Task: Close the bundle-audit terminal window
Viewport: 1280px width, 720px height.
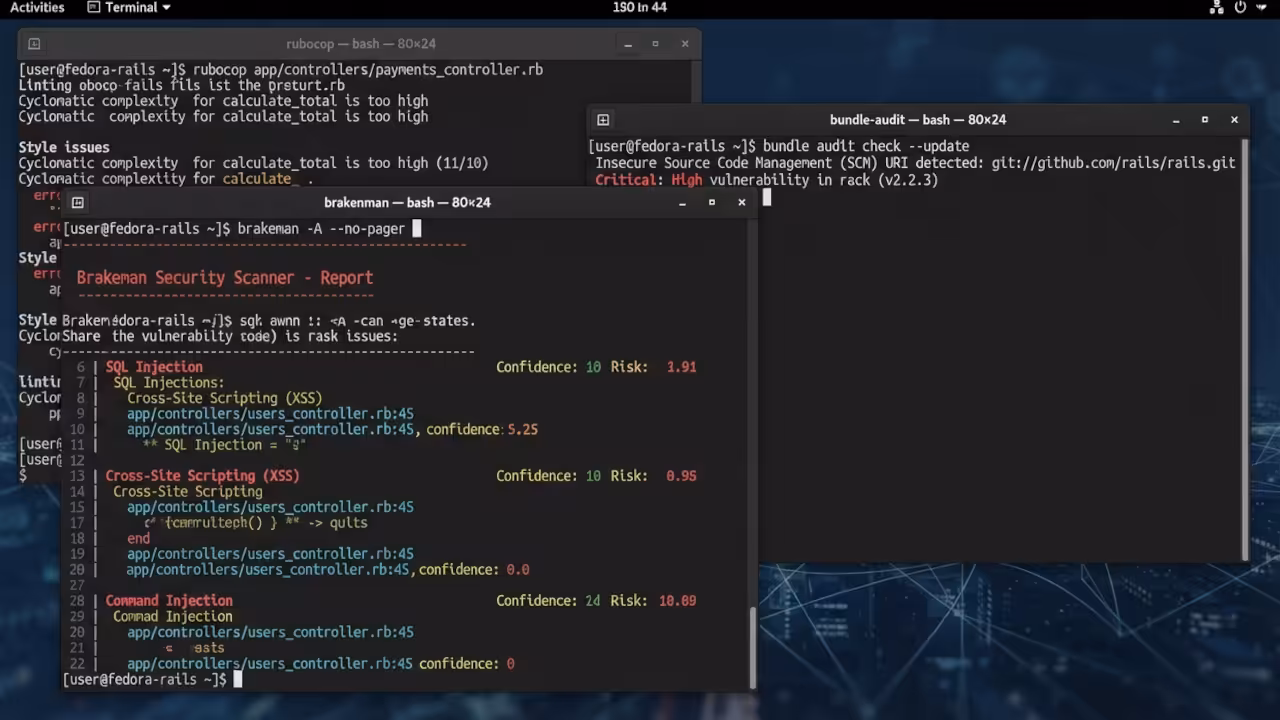Action: tap(1234, 120)
